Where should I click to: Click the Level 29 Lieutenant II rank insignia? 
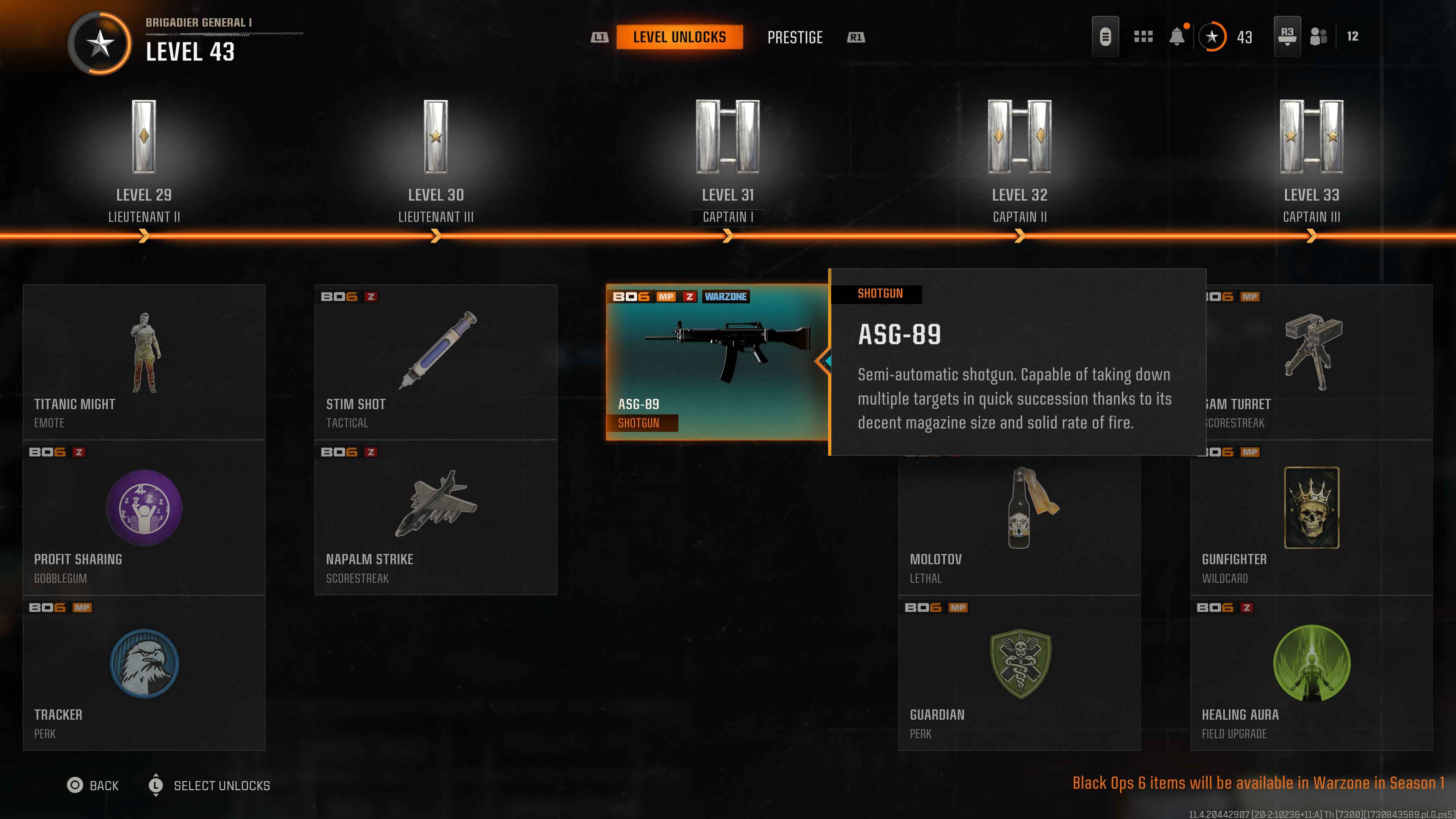click(x=144, y=137)
